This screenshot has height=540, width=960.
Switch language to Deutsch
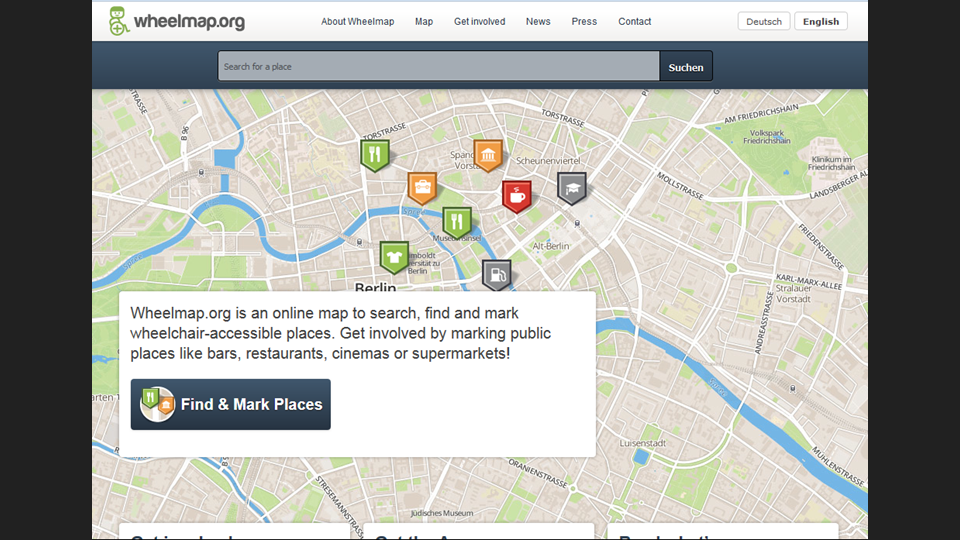[763, 21]
